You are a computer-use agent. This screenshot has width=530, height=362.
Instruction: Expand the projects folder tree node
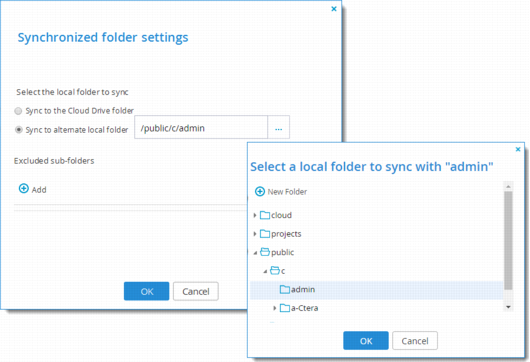coord(255,234)
